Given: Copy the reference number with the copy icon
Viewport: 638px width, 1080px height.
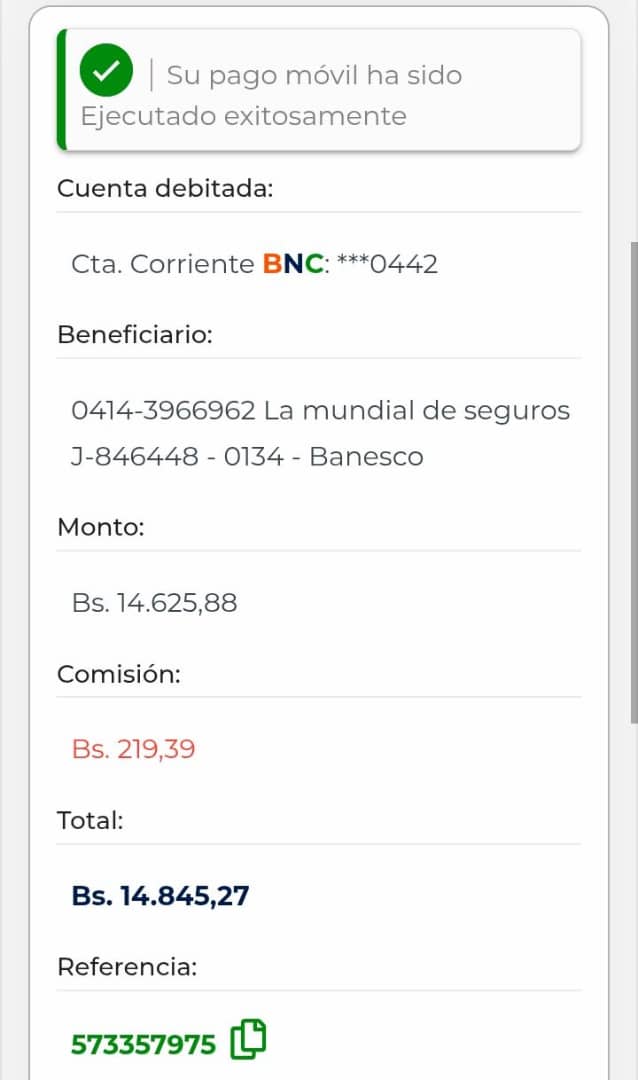Looking at the screenshot, I should pos(249,1040).
